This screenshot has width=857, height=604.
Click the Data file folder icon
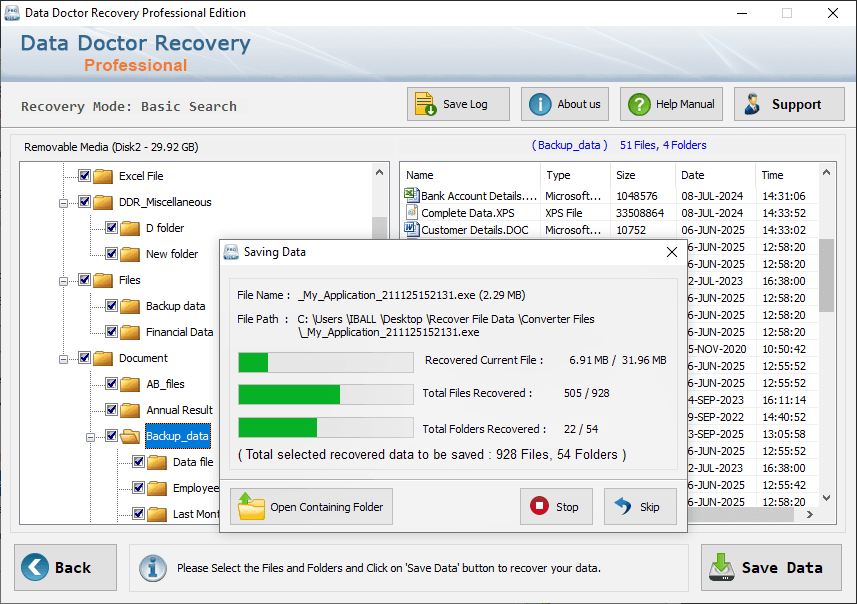click(x=157, y=462)
